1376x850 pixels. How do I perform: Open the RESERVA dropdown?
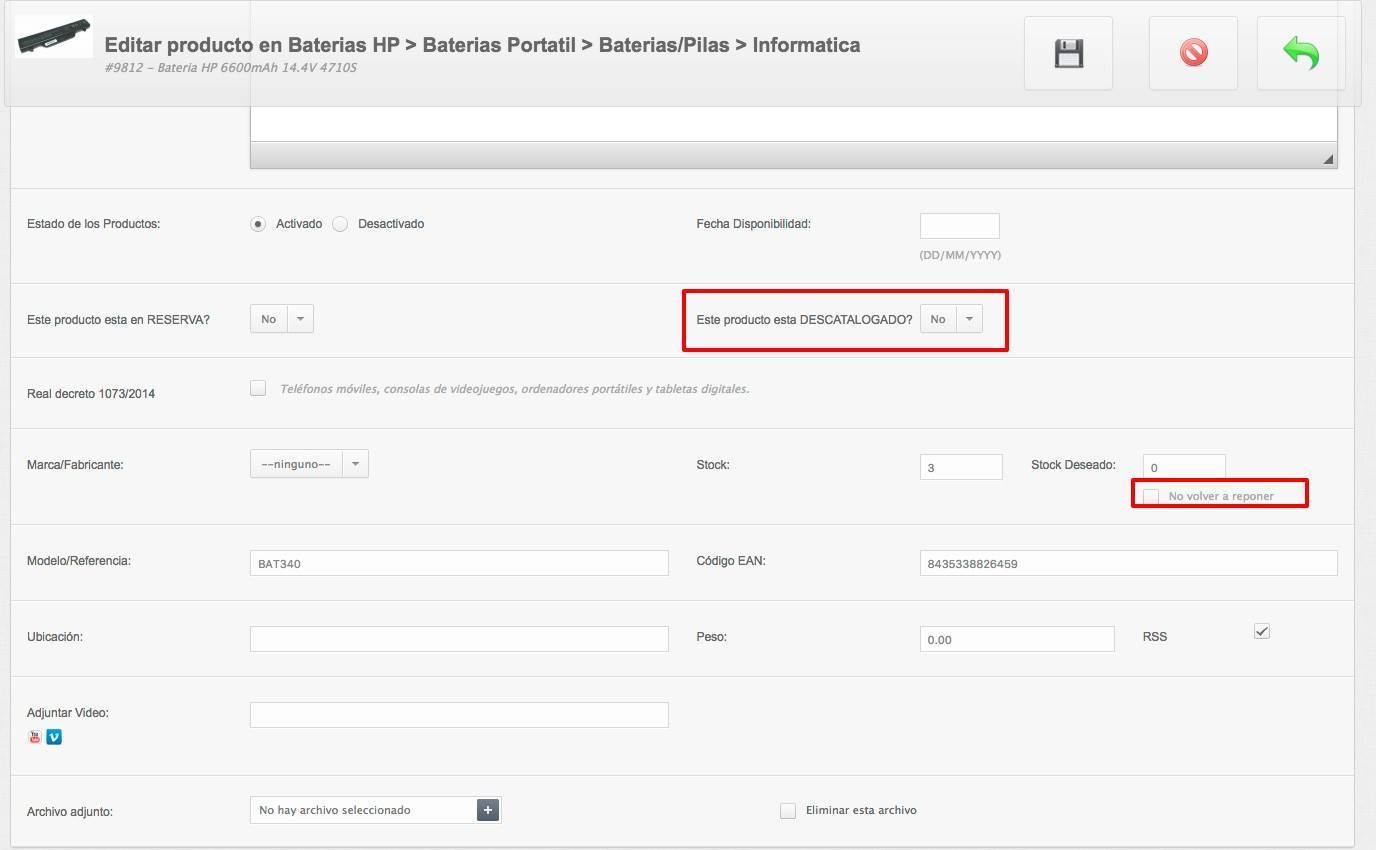point(282,319)
